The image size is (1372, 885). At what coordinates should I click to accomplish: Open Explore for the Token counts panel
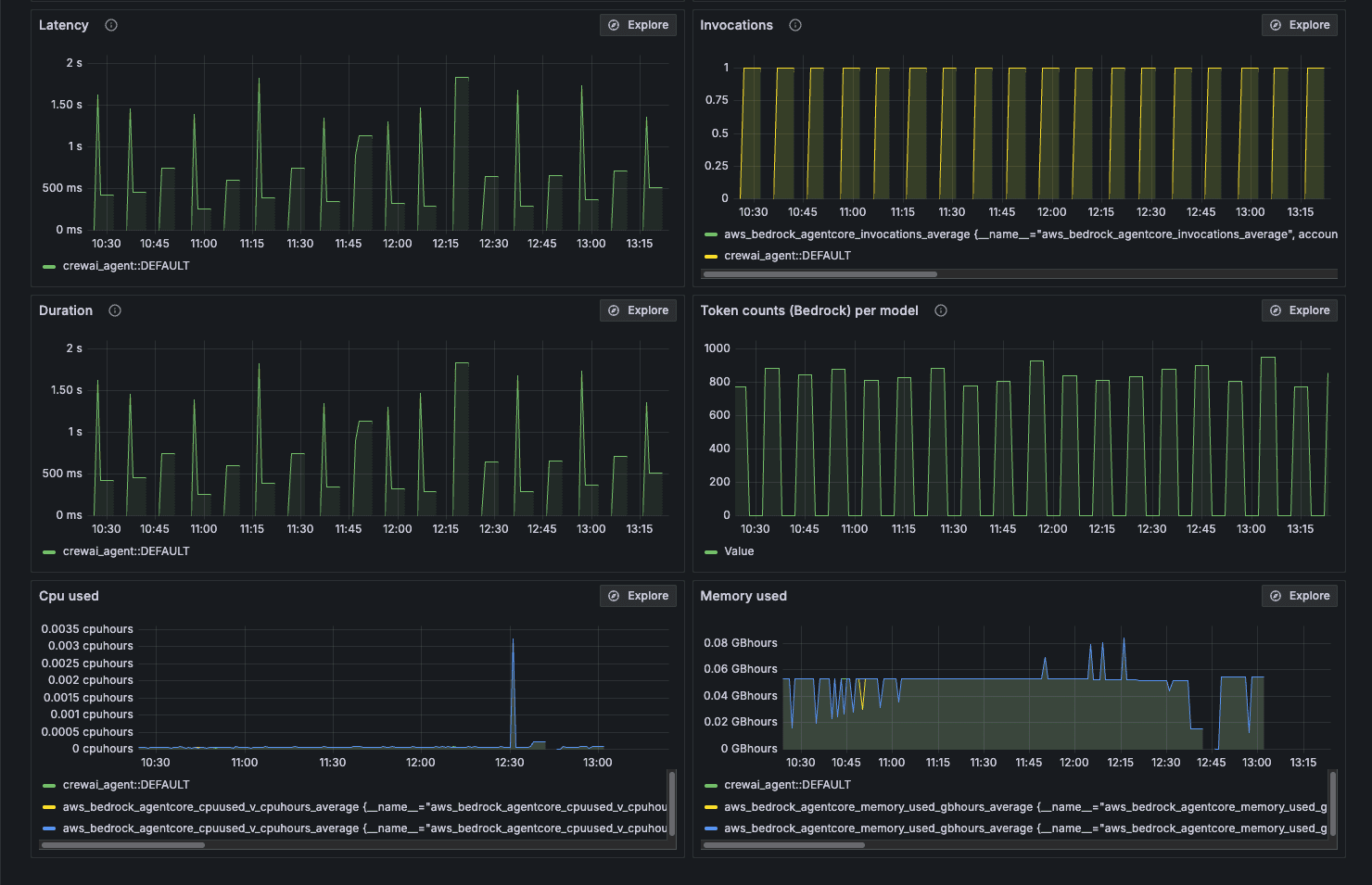pyautogui.click(x=1300, y=310)
